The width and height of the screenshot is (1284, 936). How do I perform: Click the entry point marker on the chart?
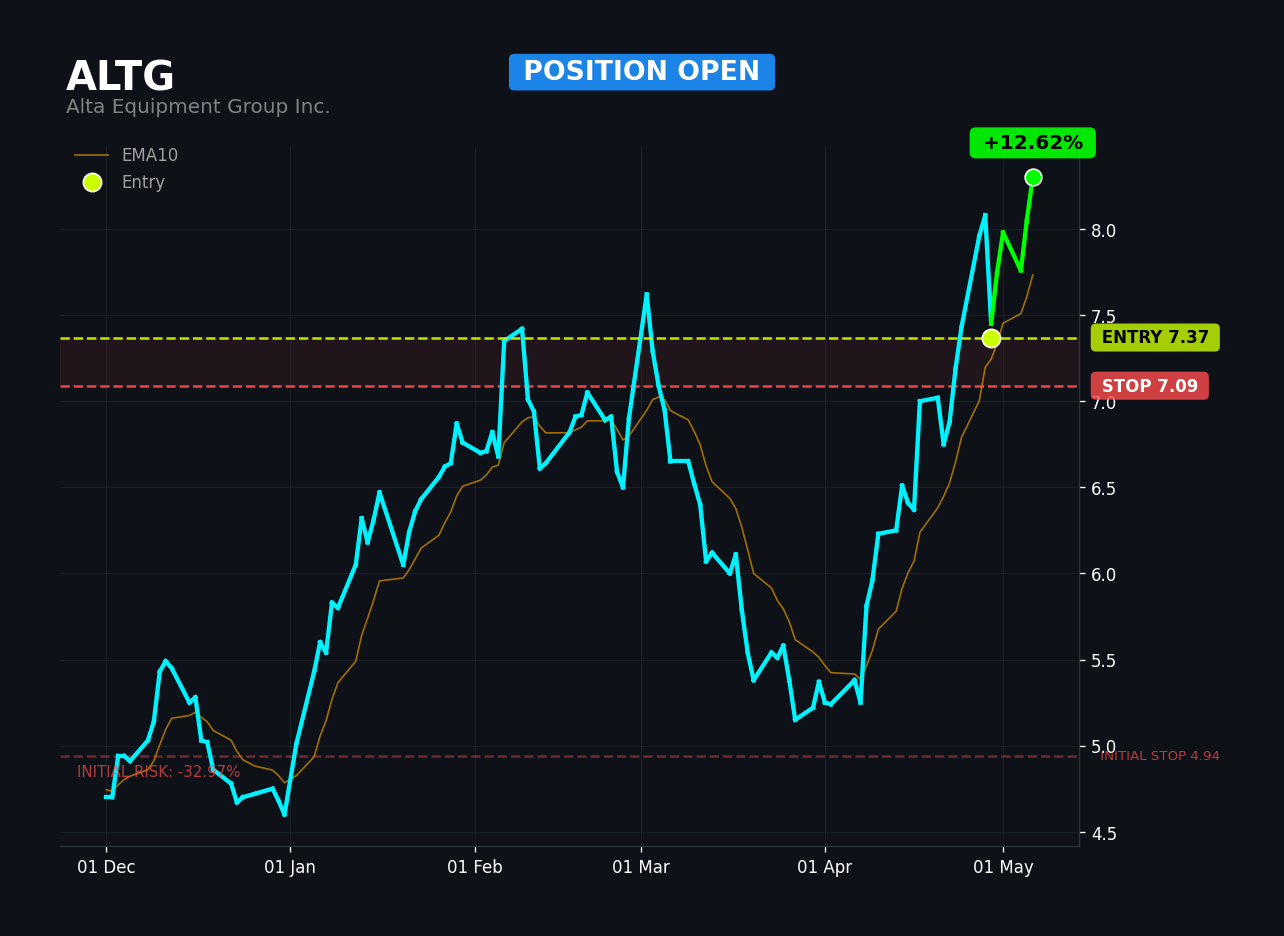click(x=991, y=338)
